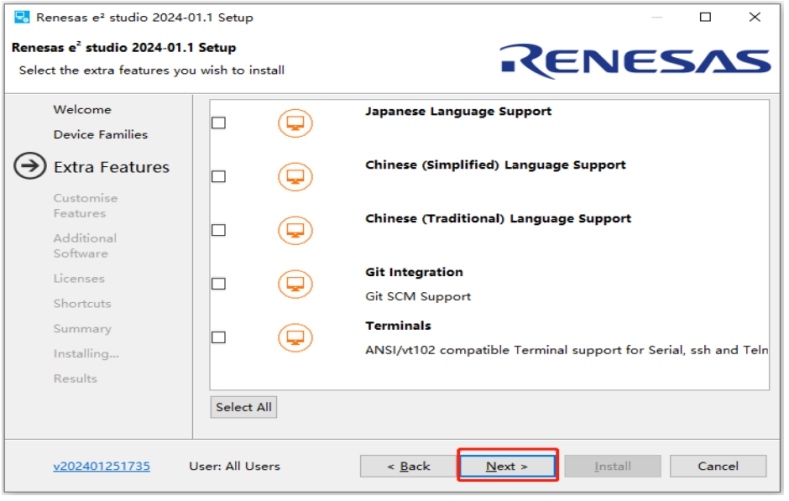Screen dimensions: 789x501
Task: Tick the Chinese (Traditional) Language Support checkbox
Action: coord(219,230)
